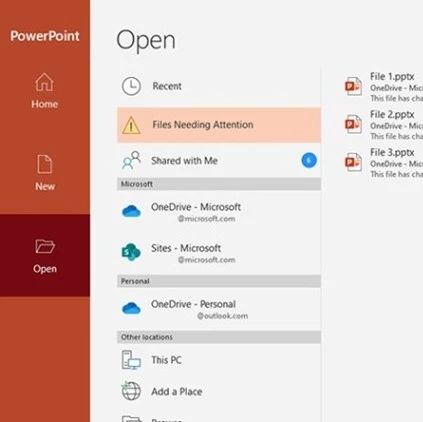
Task: Click the blue badge on Shared with Me
Action: pyautogui.click(x=309, y=160)
